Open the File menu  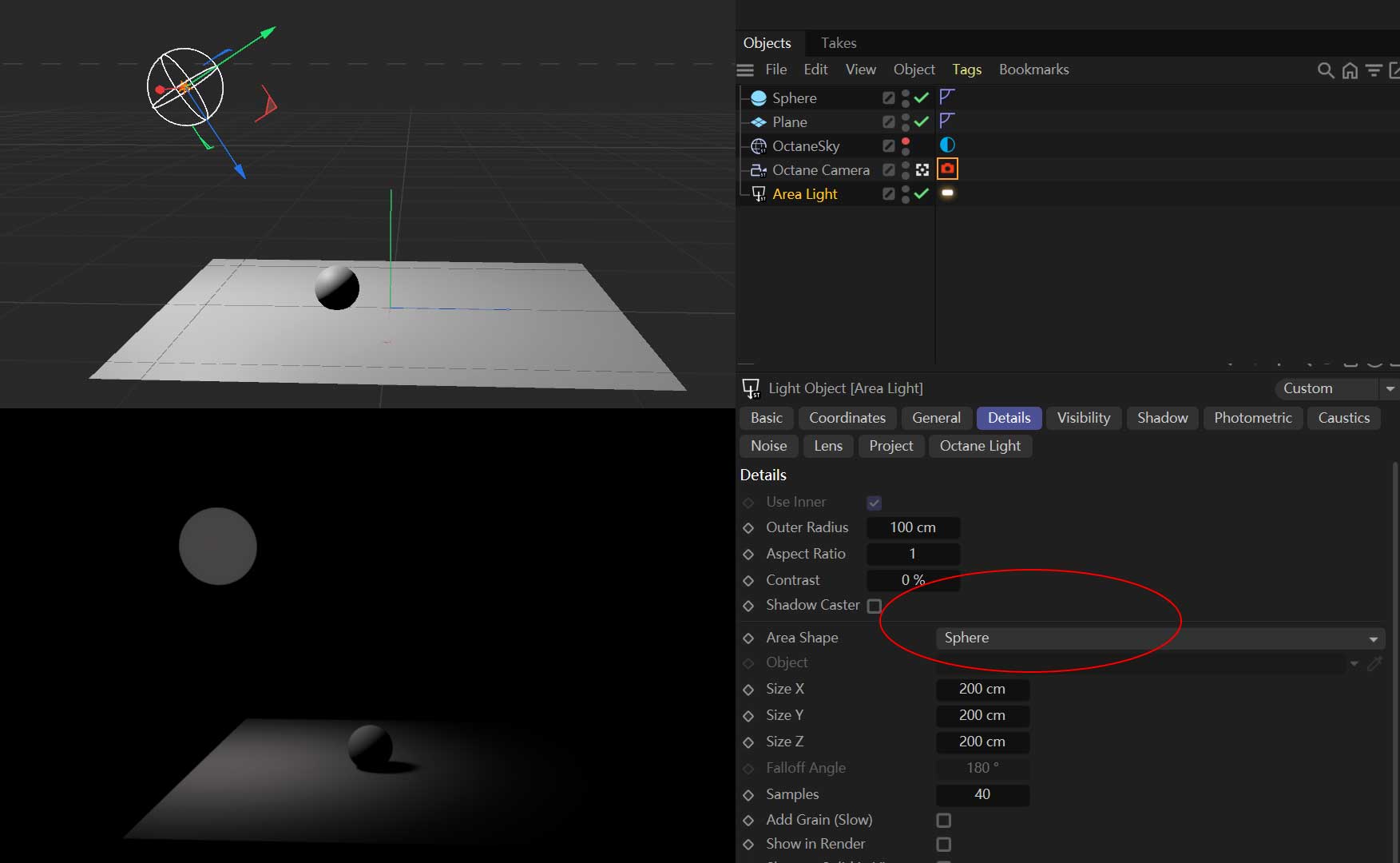[x=776, y=70]
